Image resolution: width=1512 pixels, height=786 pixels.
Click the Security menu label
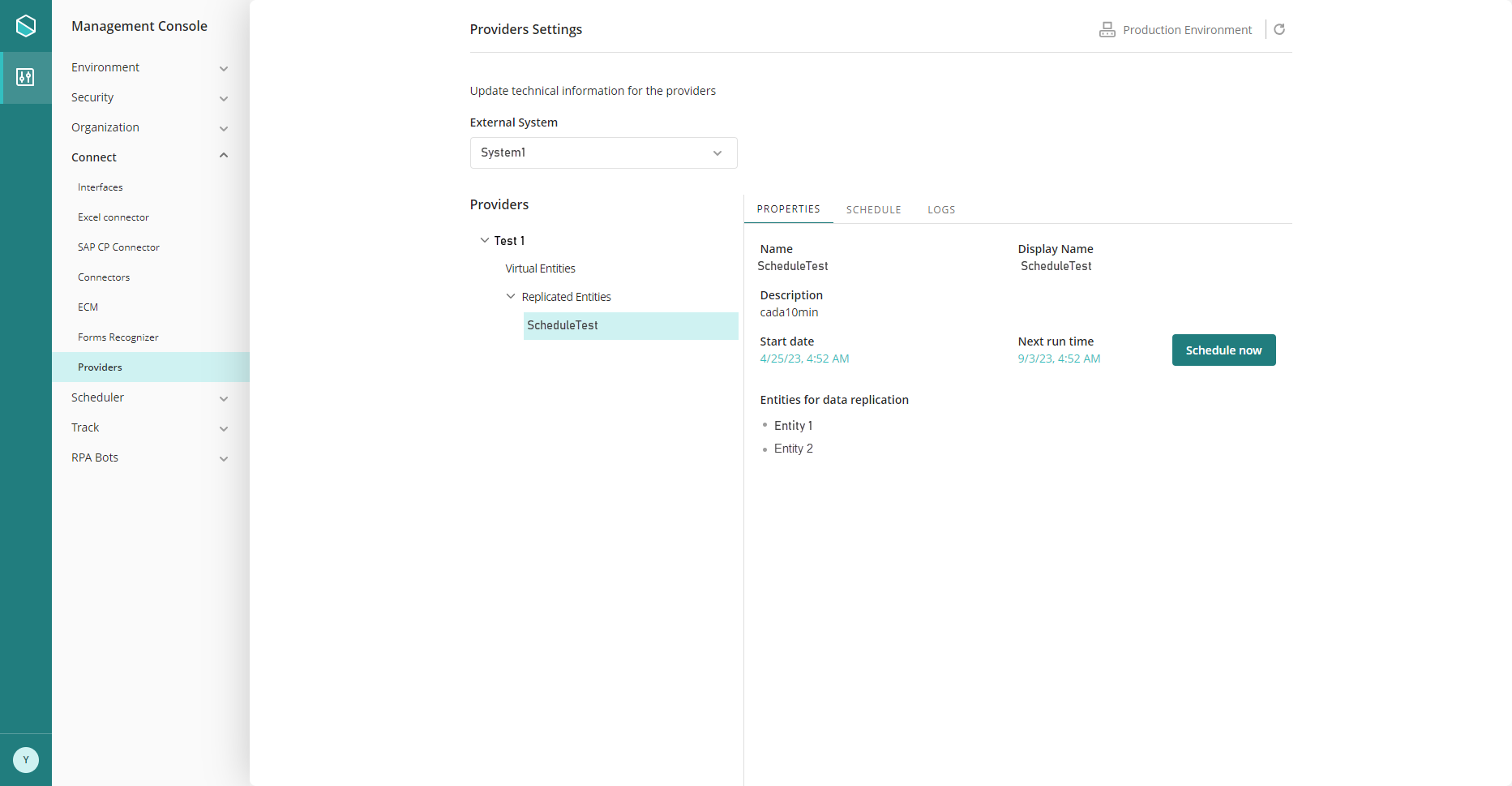click(x=92, y=97)
